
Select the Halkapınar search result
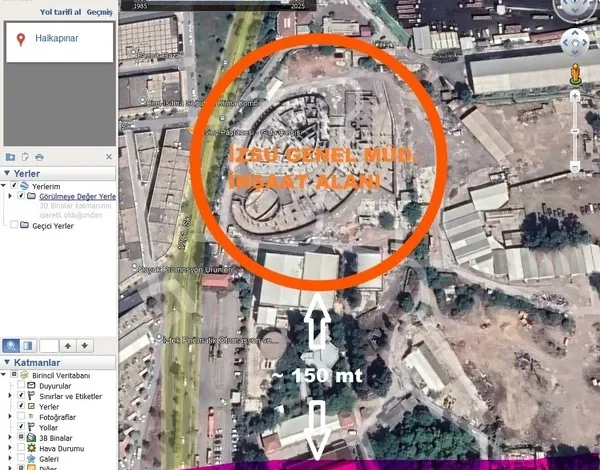point(58,38)
